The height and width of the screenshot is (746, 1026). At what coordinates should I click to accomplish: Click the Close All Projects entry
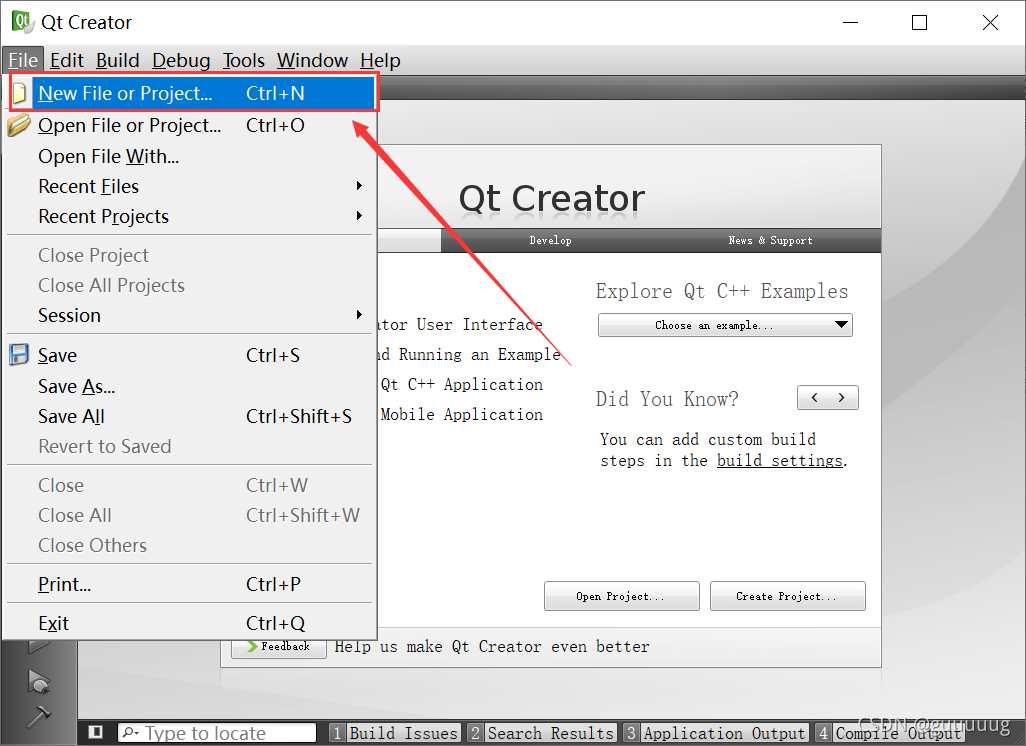click(x=190, y=285)
